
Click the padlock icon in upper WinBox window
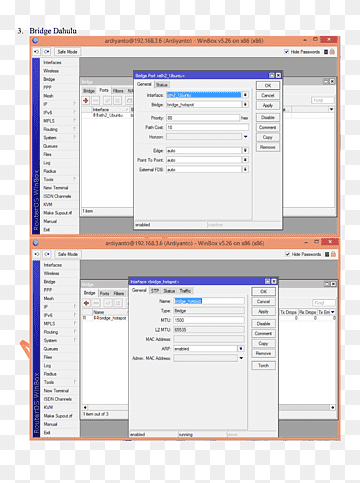point(332,52)
